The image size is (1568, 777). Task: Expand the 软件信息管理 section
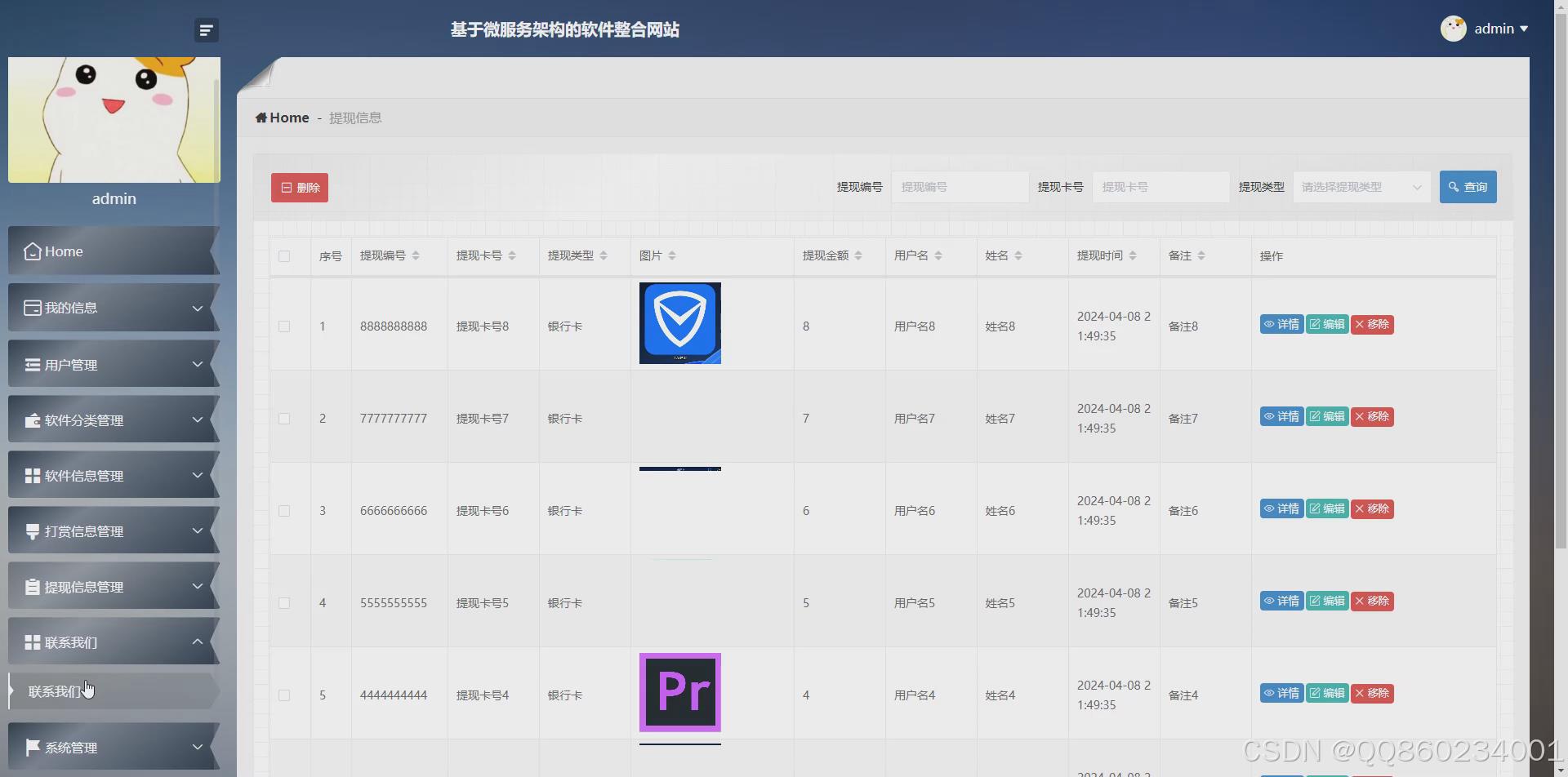pyautogui.click(x=114, y=474)
